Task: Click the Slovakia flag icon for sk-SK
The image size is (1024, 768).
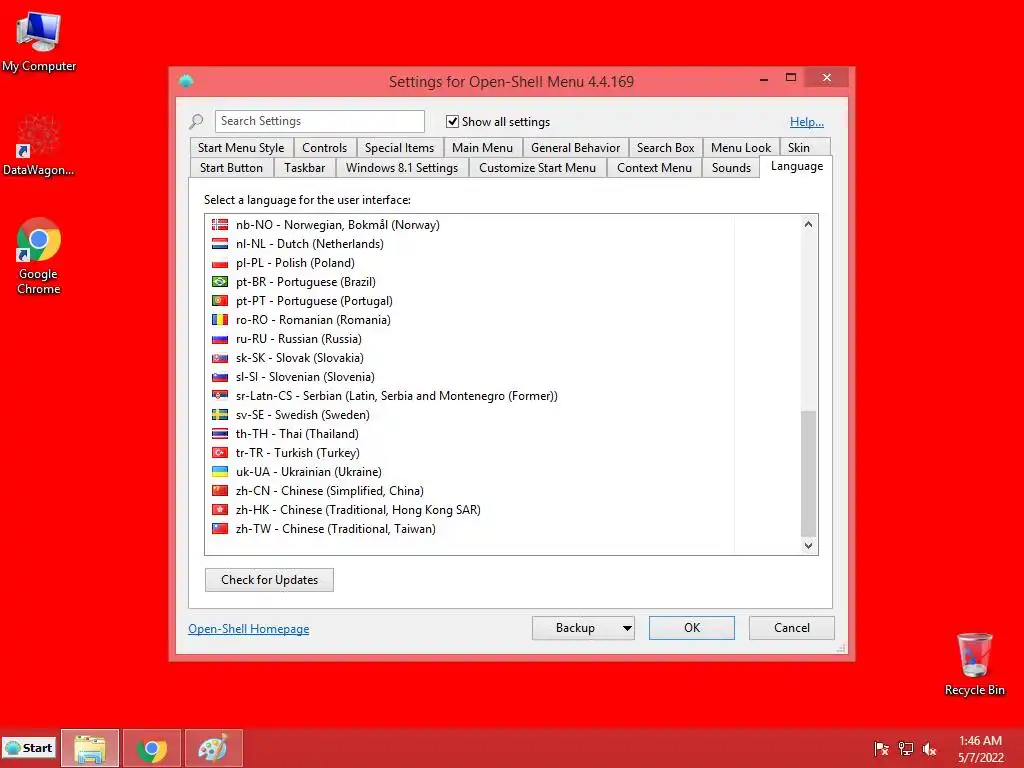Action: (220, 358)
